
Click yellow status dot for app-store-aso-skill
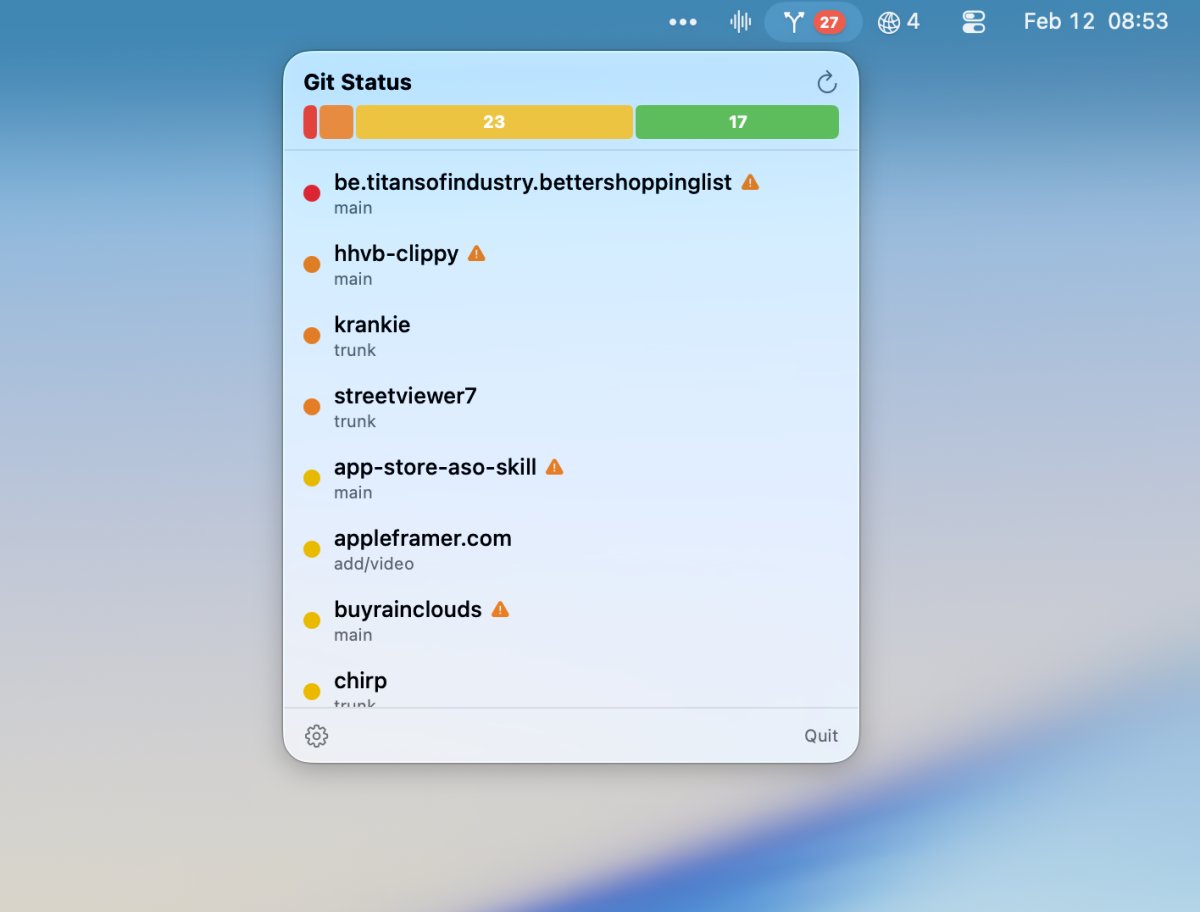pyautogui.click(x=312, y=478)
